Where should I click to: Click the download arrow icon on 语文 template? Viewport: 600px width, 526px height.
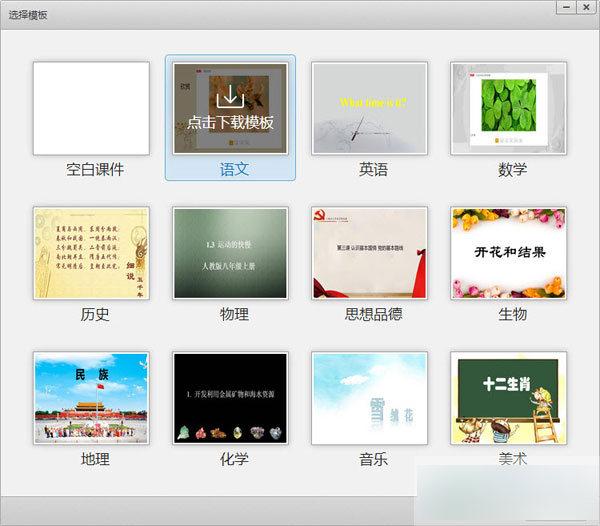[230, 96]
